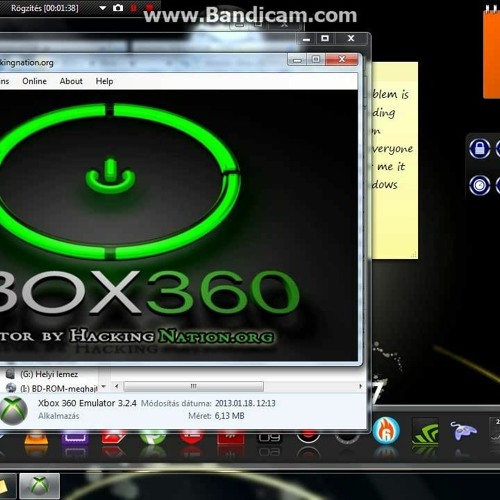This screenshot has height=500, width=500.
Task: Click the 'Alkalmazás' file type label
Action: [59, 416]
